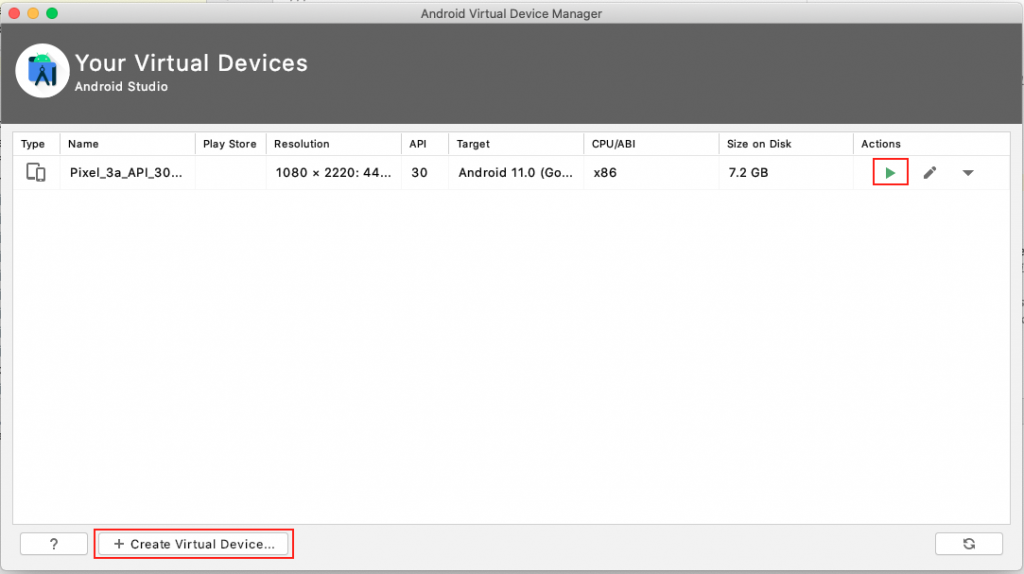Click the Android Studio logo icon
Image resolution: width=1024 pixels, height=574 pixels.
click(42, 71)
